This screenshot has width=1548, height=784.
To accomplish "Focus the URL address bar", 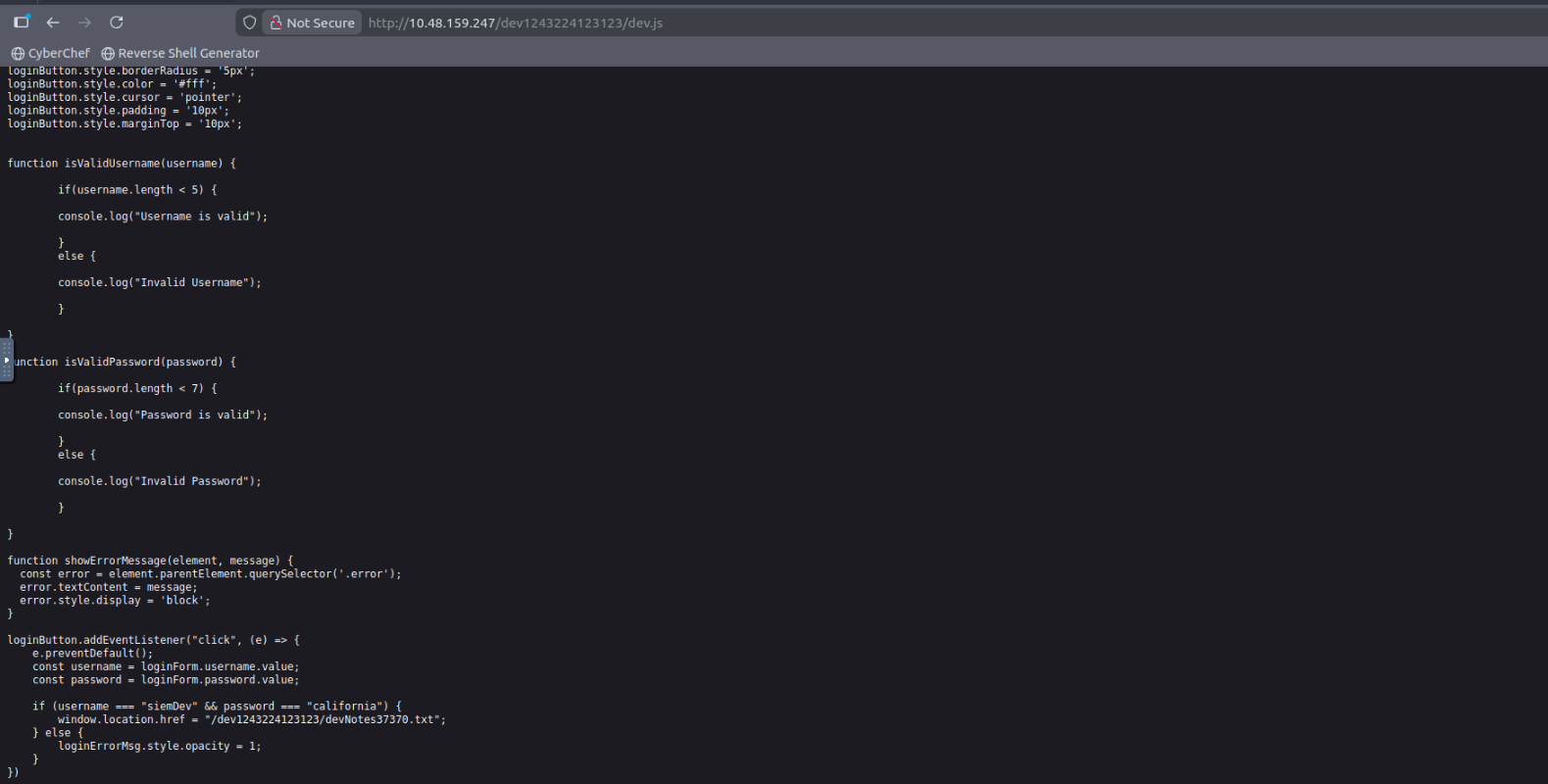I will tap(784, 23).
